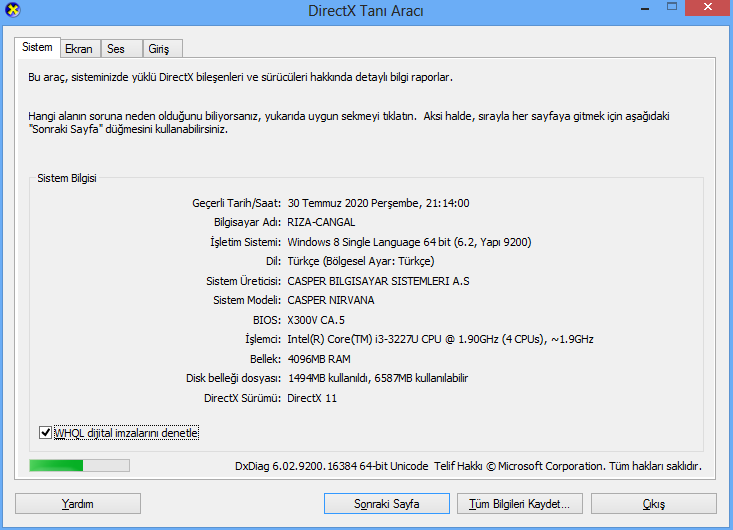Click Tüm Bilgileri Kaydet button
The height and width of the screenshot is (530, 733).
pos(519,504)
